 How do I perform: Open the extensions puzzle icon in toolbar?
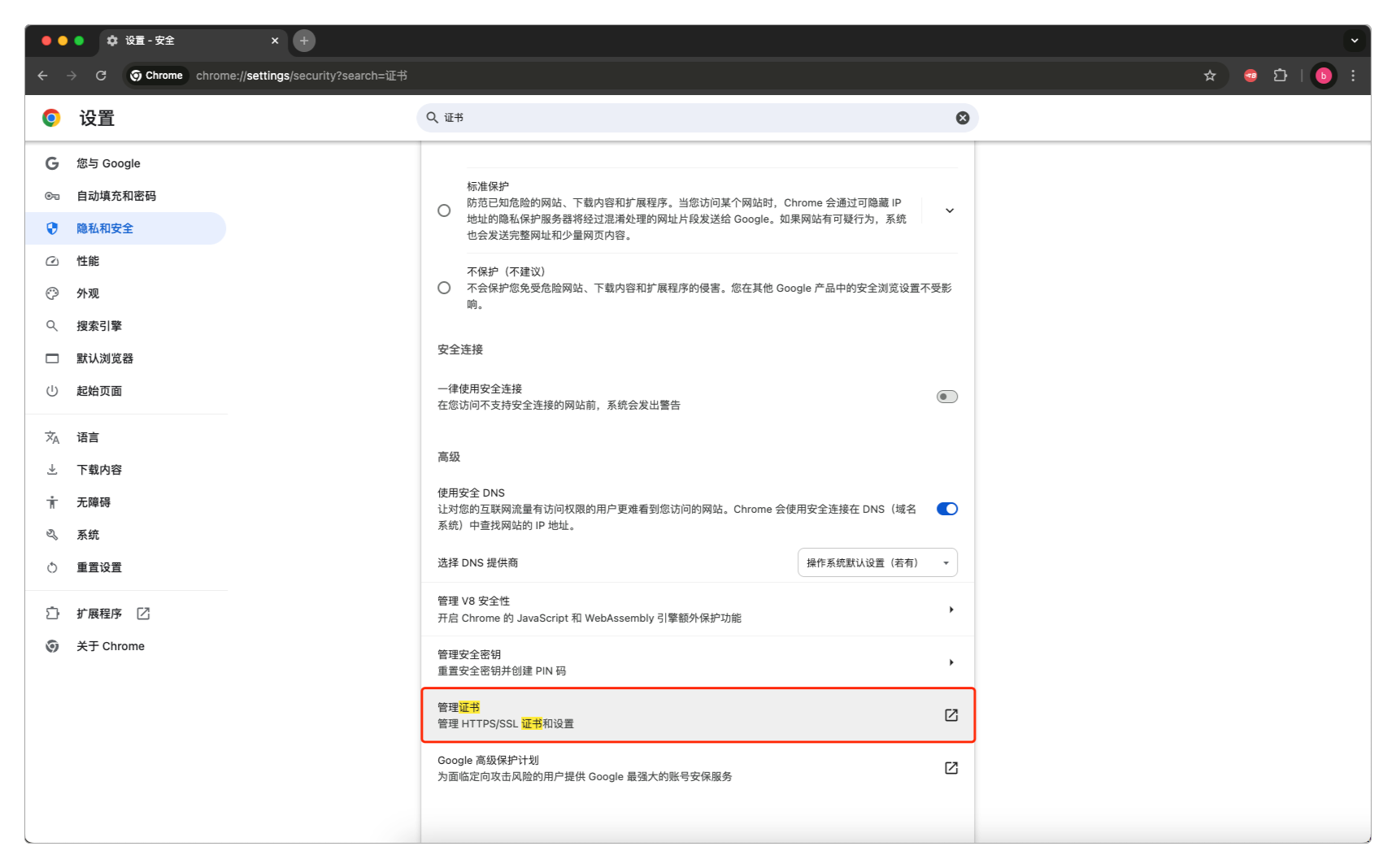tap(1281, 76)
